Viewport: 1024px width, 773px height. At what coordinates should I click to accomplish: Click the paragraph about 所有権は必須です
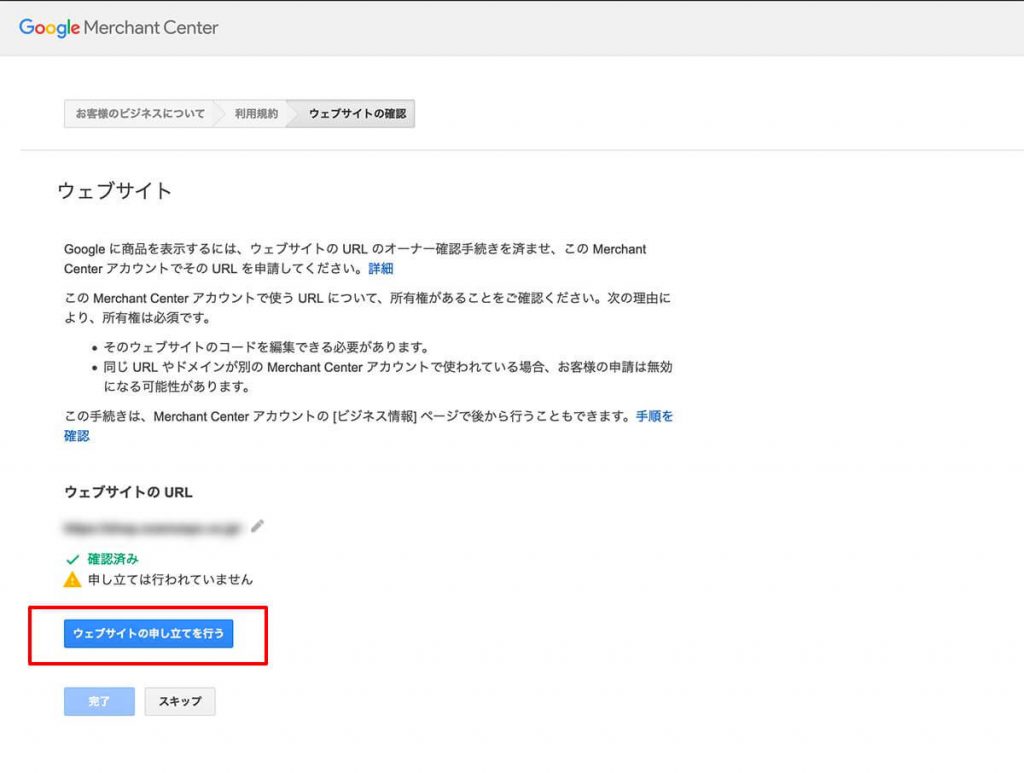[x=368, y=308]
